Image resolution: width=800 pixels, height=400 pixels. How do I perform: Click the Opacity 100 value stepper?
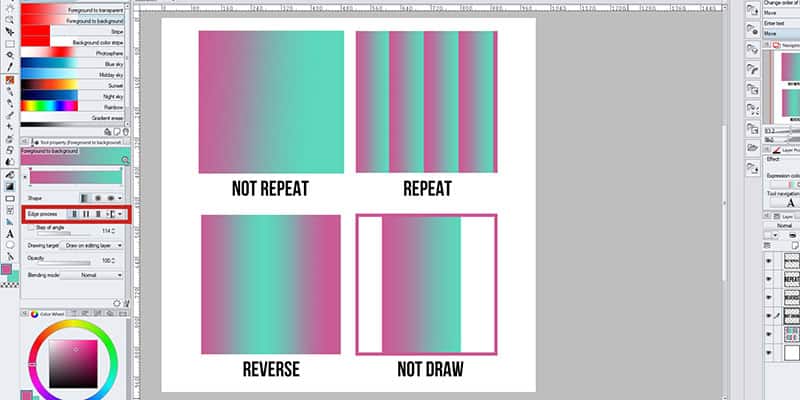pyautogui.click(x=114, y=261)
